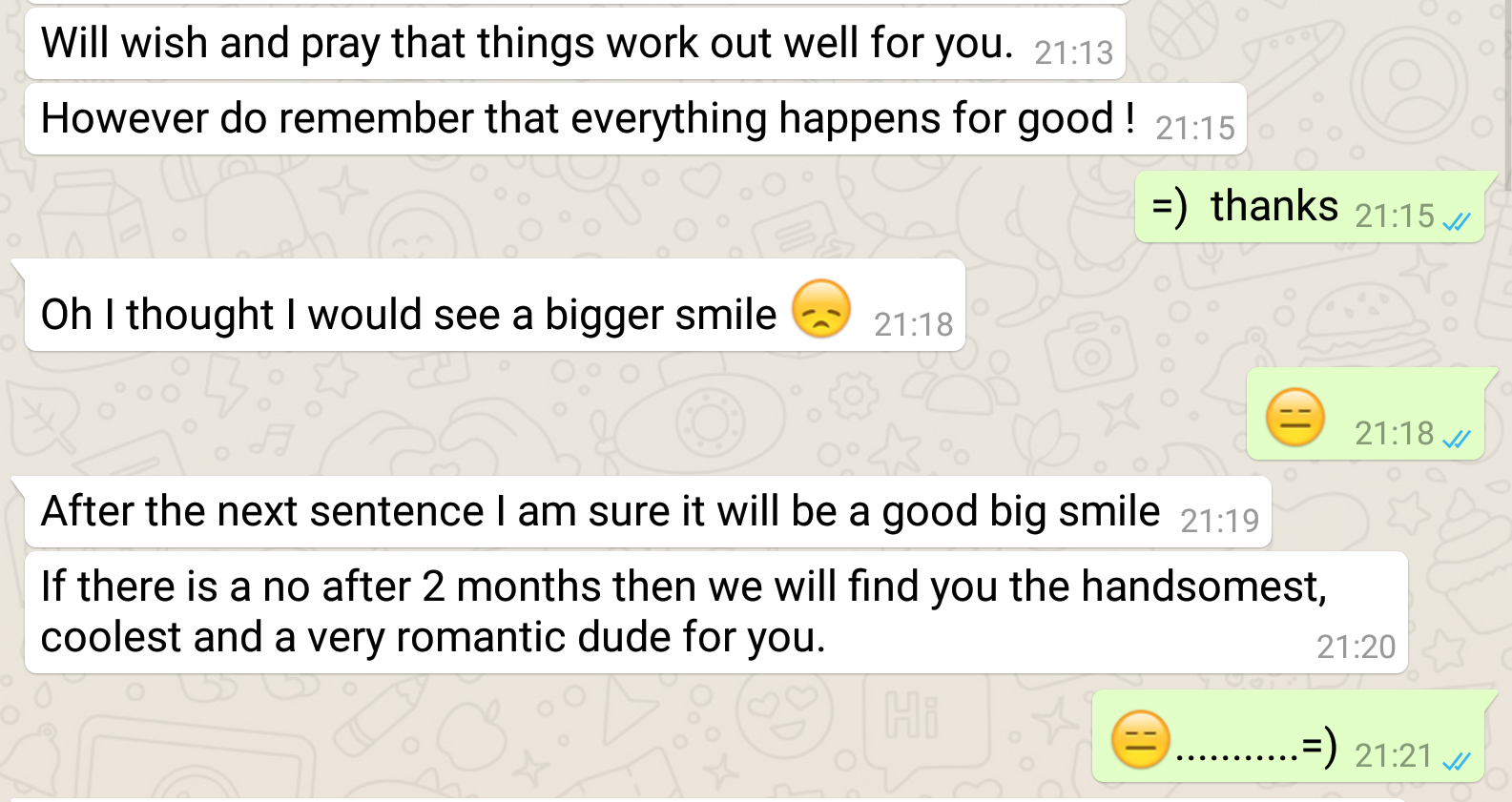This screenshot has height=802, width=1512.
Task: Click the disappointed face emoji after "bigger smile"
Action: (820, 309)
